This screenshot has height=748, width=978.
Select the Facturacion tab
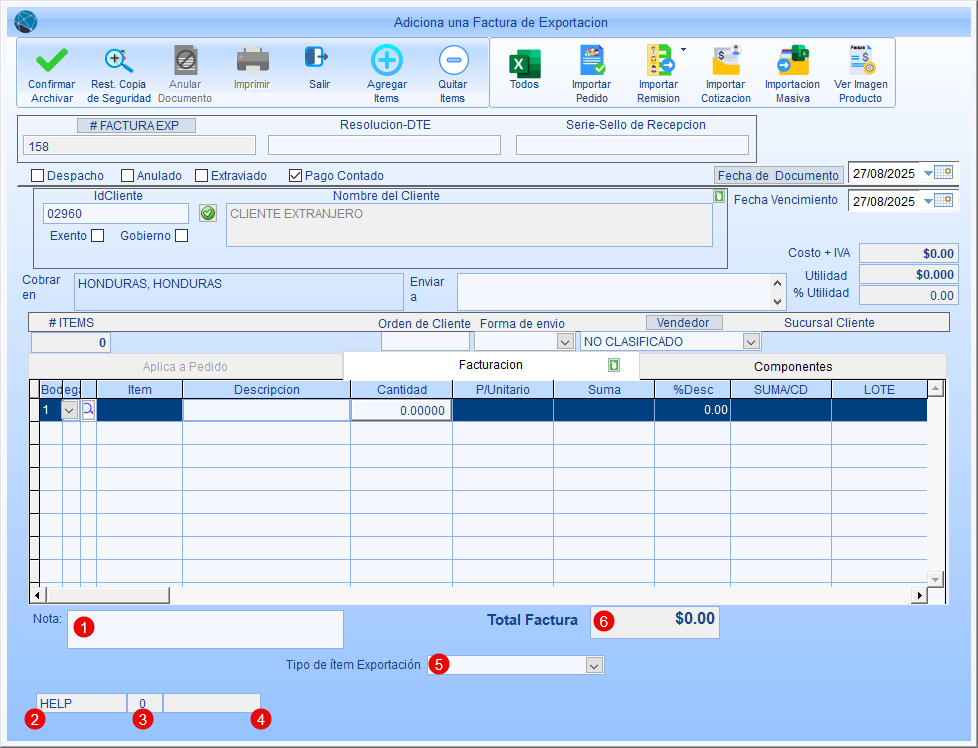(x=490, y=366)
